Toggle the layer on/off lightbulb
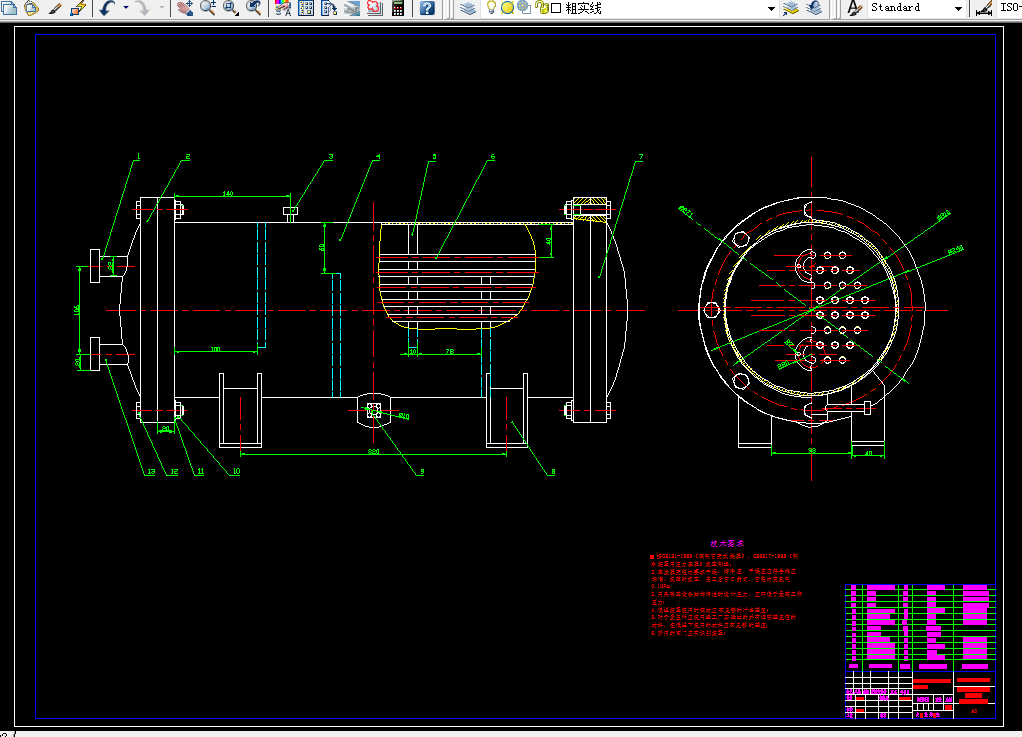 coord(491,8)
